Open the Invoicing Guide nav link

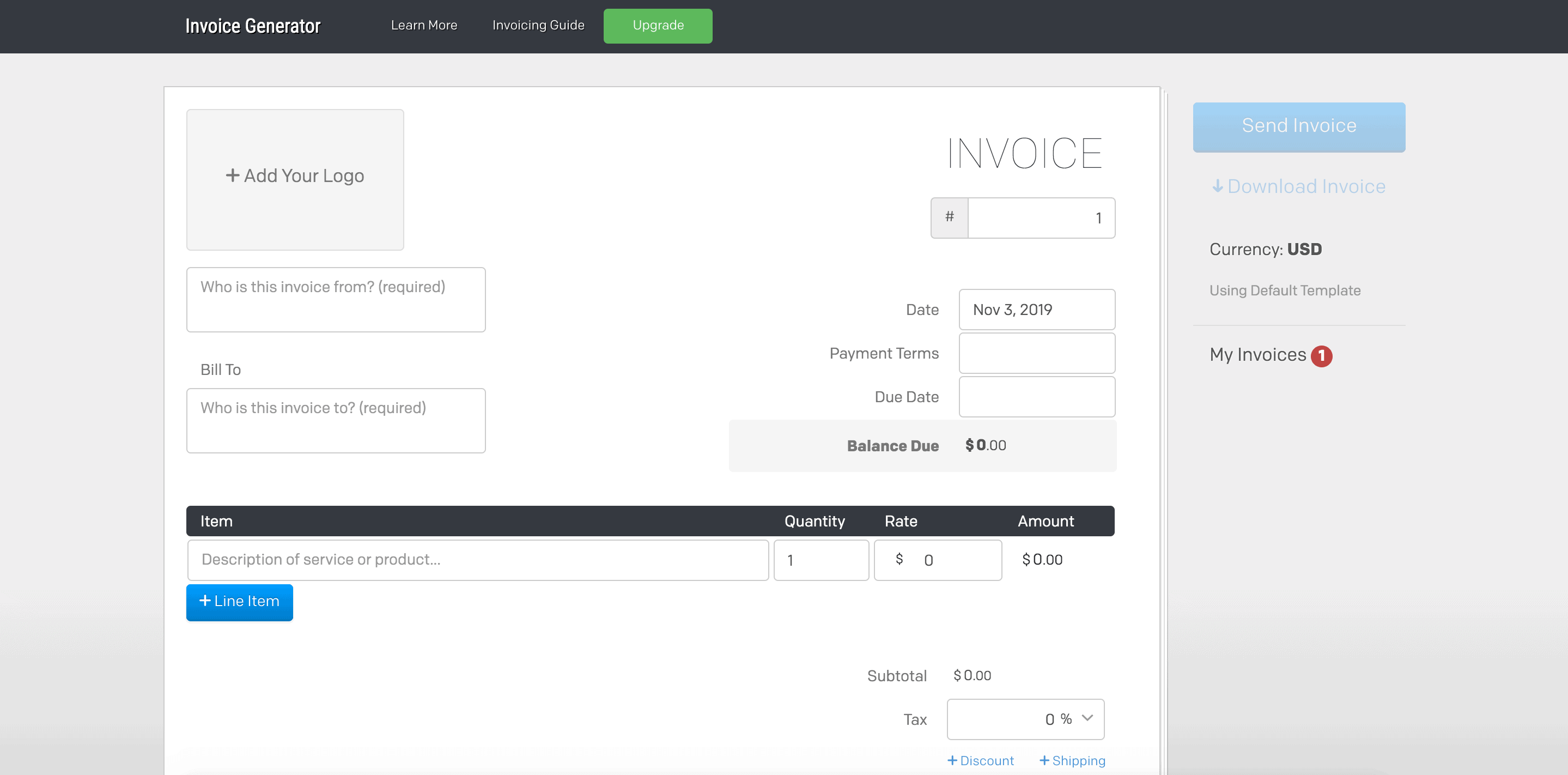coord(538,26)
